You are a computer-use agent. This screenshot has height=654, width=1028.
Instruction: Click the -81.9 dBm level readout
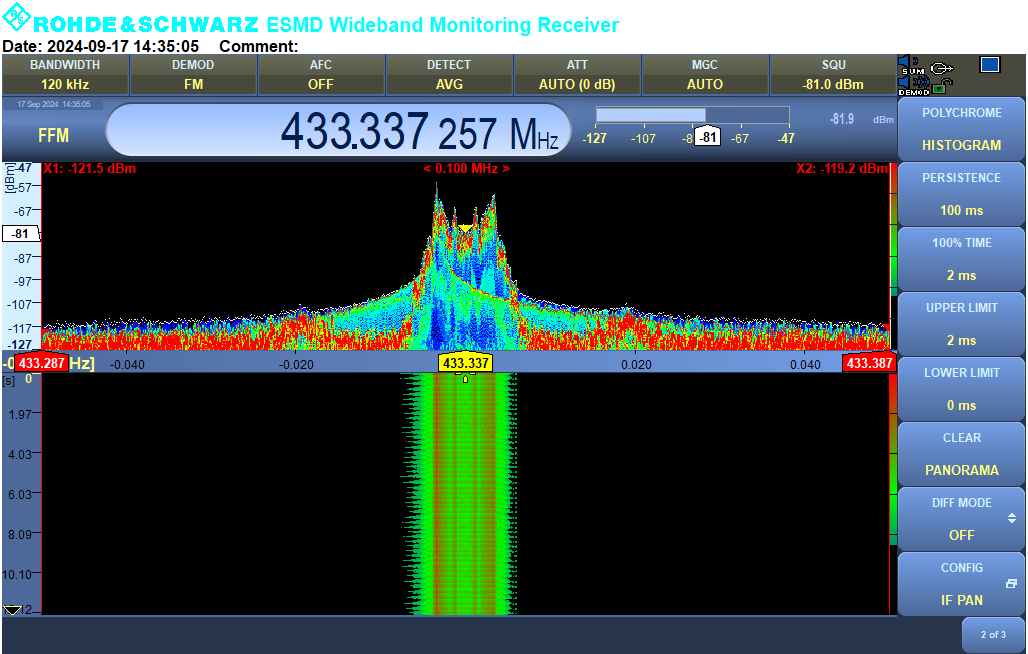(861, 119)
